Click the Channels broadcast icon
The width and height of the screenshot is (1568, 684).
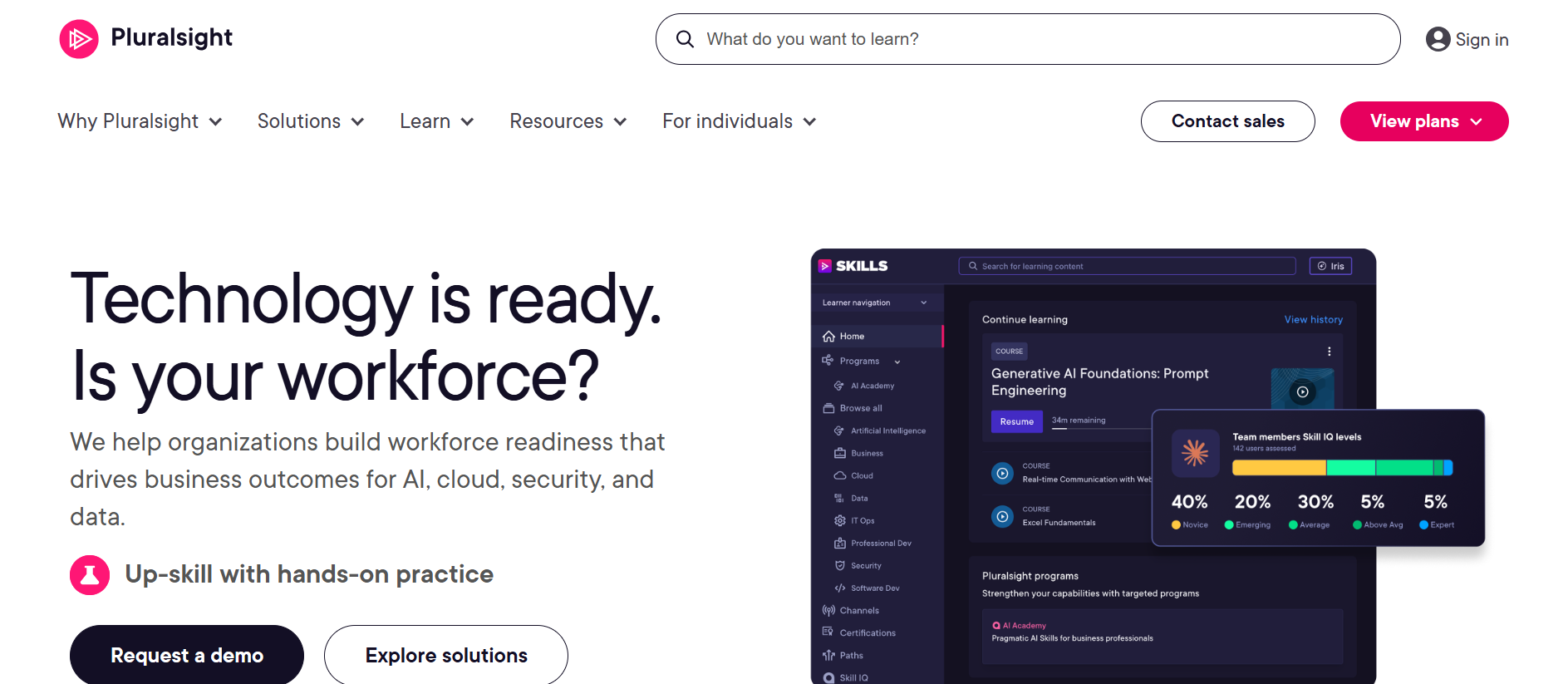[x=828, y=610]
